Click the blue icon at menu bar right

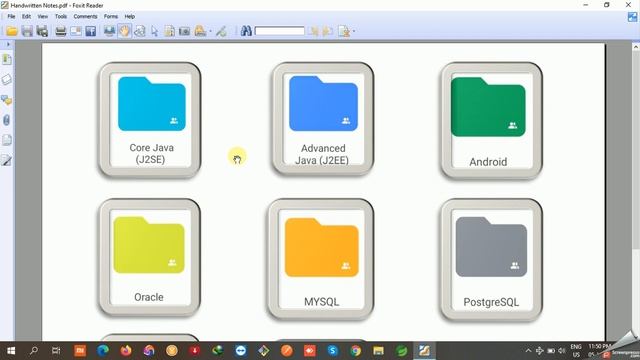[x=632, y=17]
